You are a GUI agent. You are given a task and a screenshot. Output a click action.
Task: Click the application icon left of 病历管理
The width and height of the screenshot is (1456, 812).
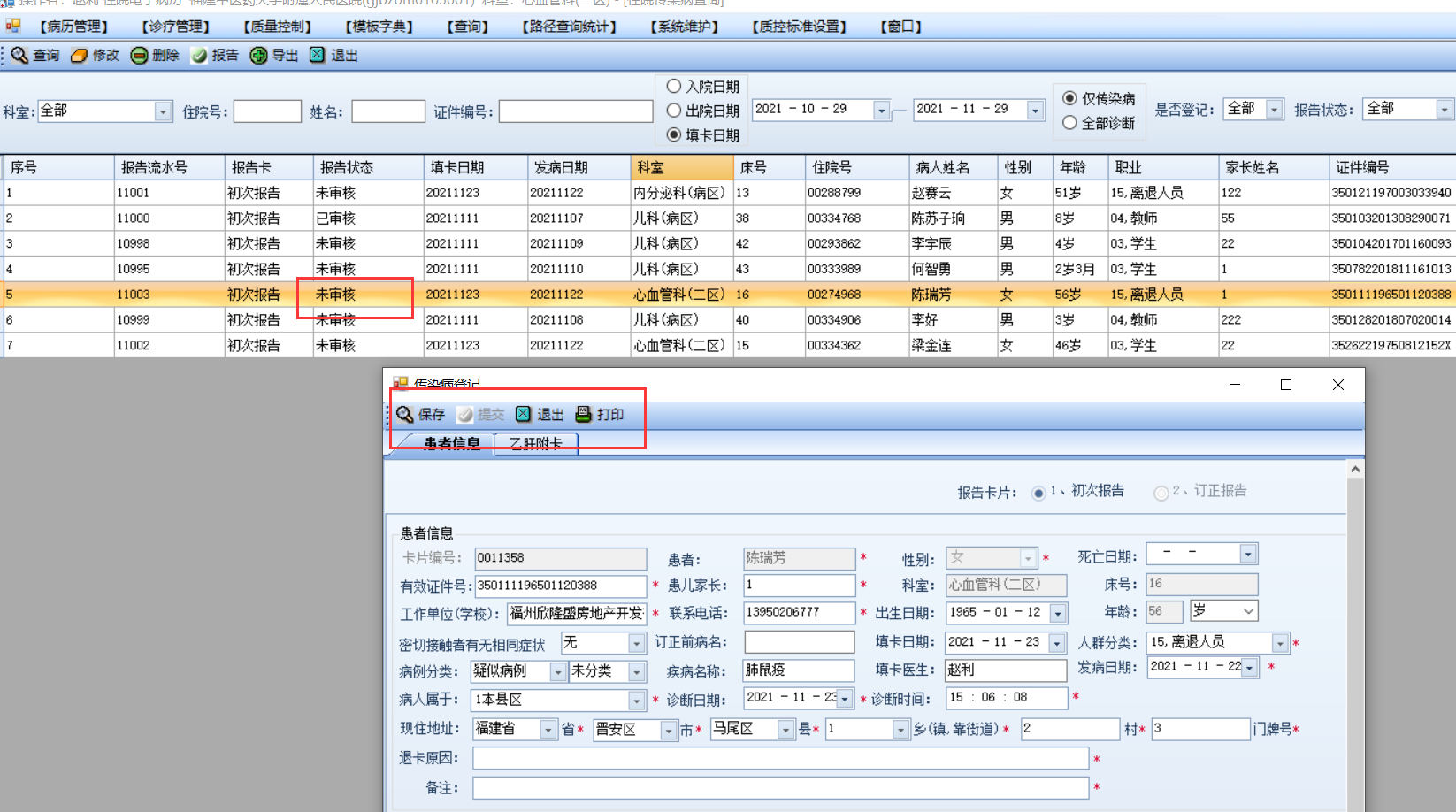(12, 27)
